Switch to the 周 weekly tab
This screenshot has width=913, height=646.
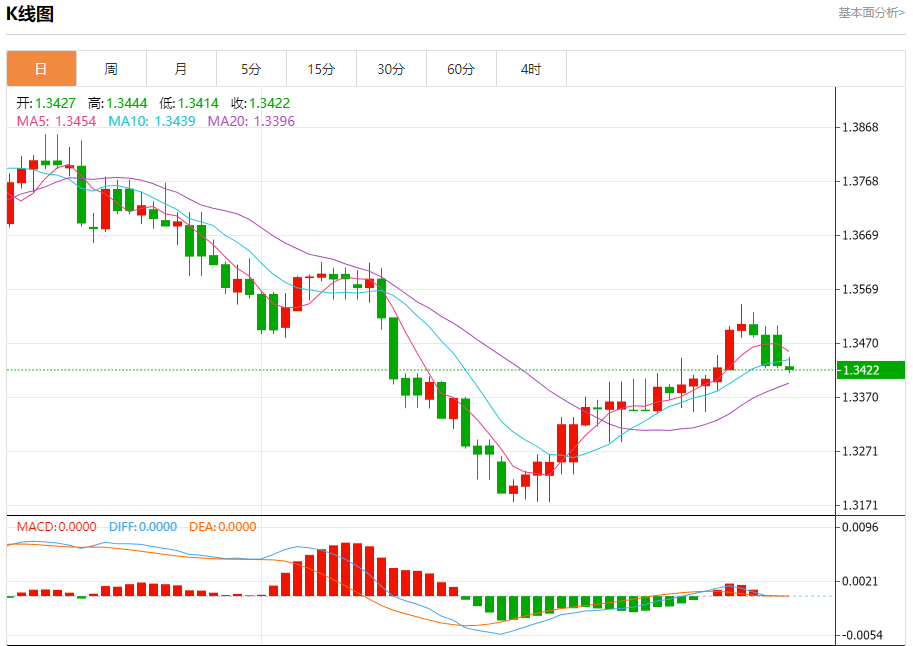pos(111,69)
